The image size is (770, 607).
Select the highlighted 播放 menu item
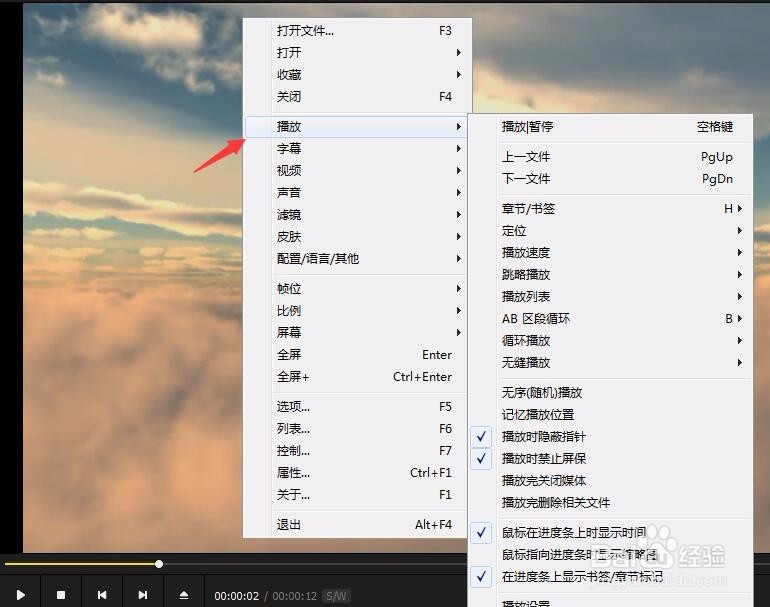coord(356,127)
